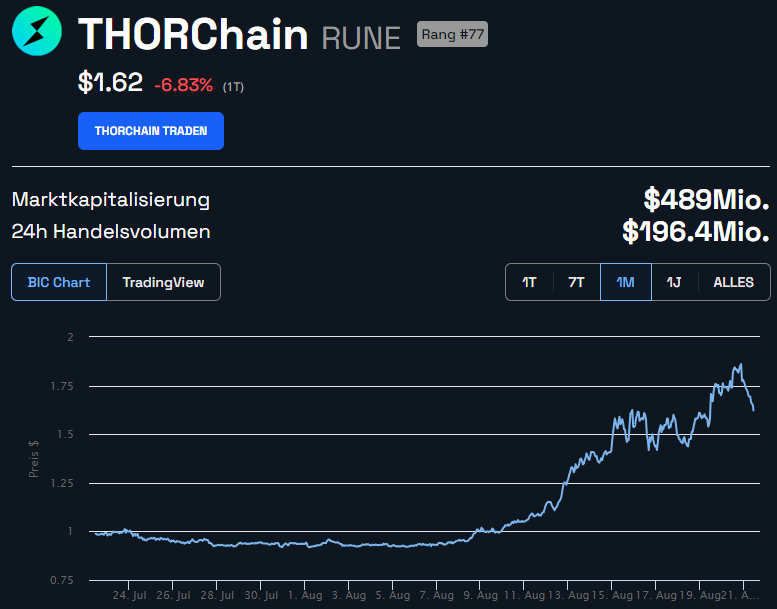
Task: Click the $196.4Mio. trading volume value
Action: (x=696, y=231)
